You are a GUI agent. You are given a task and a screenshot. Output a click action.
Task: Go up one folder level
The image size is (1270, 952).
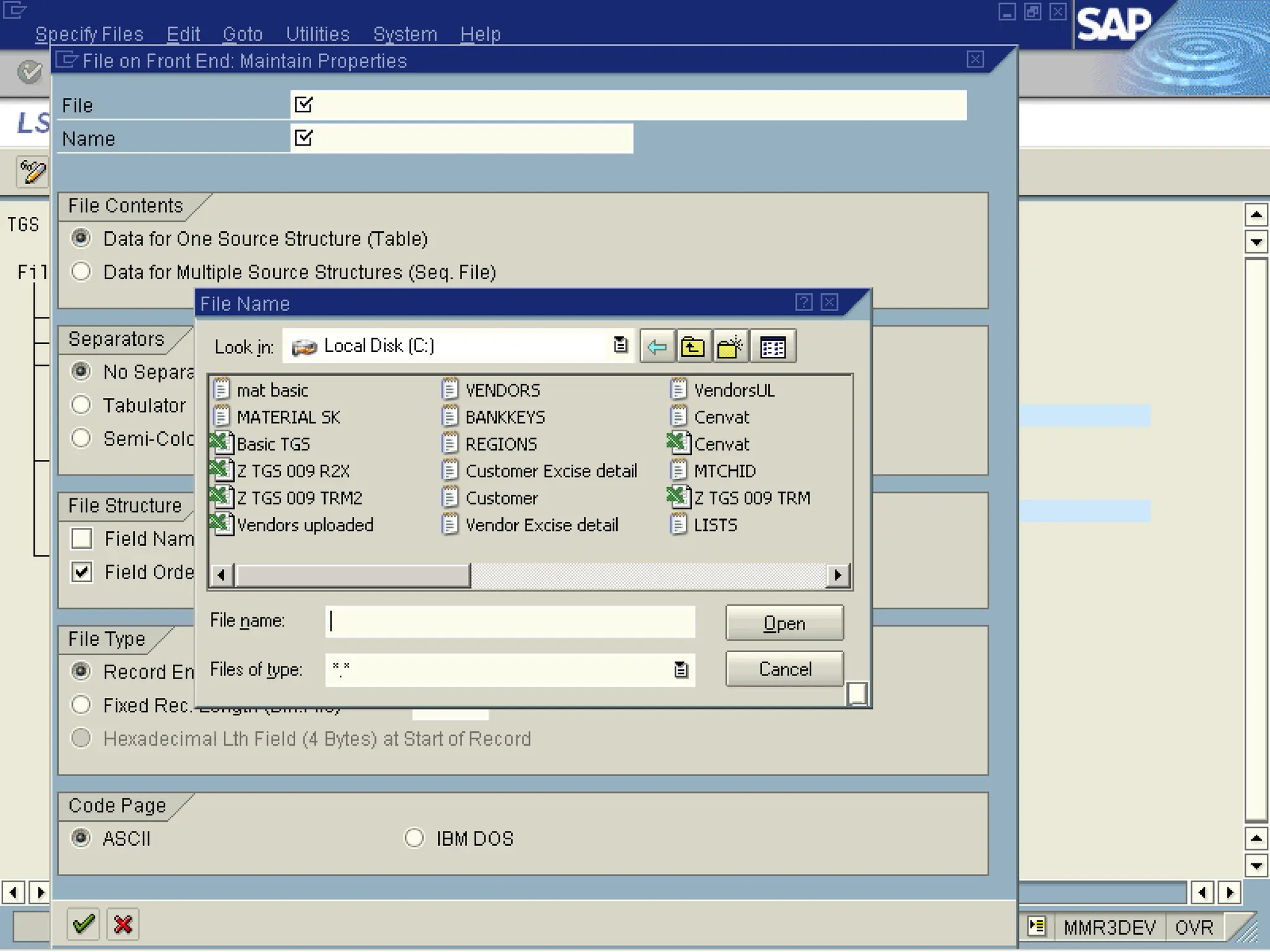click(693, 346)
